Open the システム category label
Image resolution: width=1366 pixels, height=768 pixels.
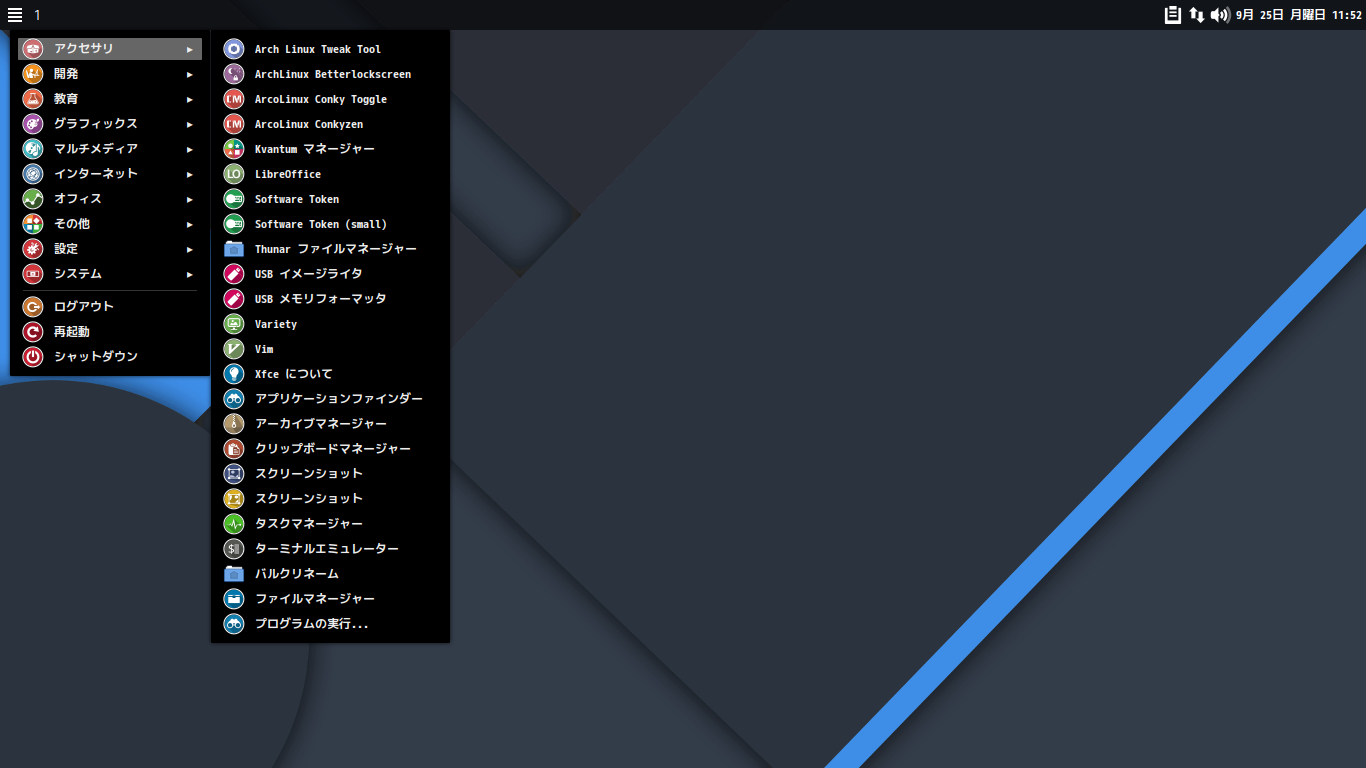click(x=78, y=274)
